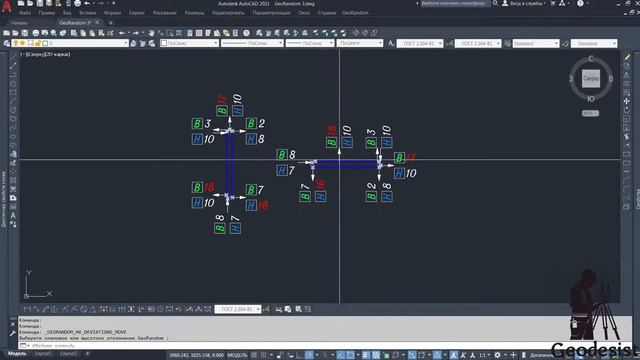Close the command line panel with X
Image resolution: width=640 pixels, height=360 pixels.
click(13, 324)
